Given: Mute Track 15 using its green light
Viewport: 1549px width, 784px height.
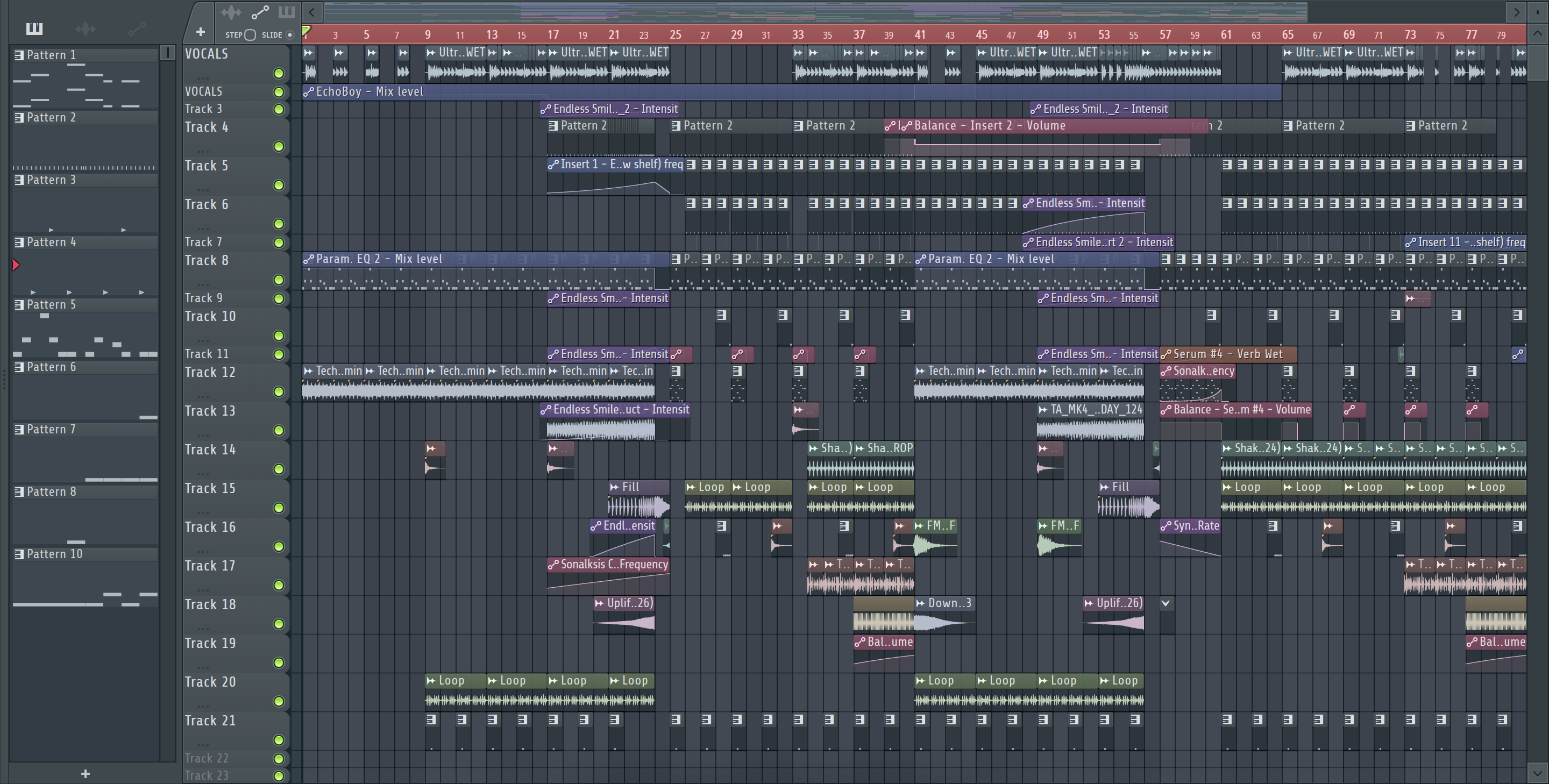Looking at the screenshot, I should pos(279,508).
